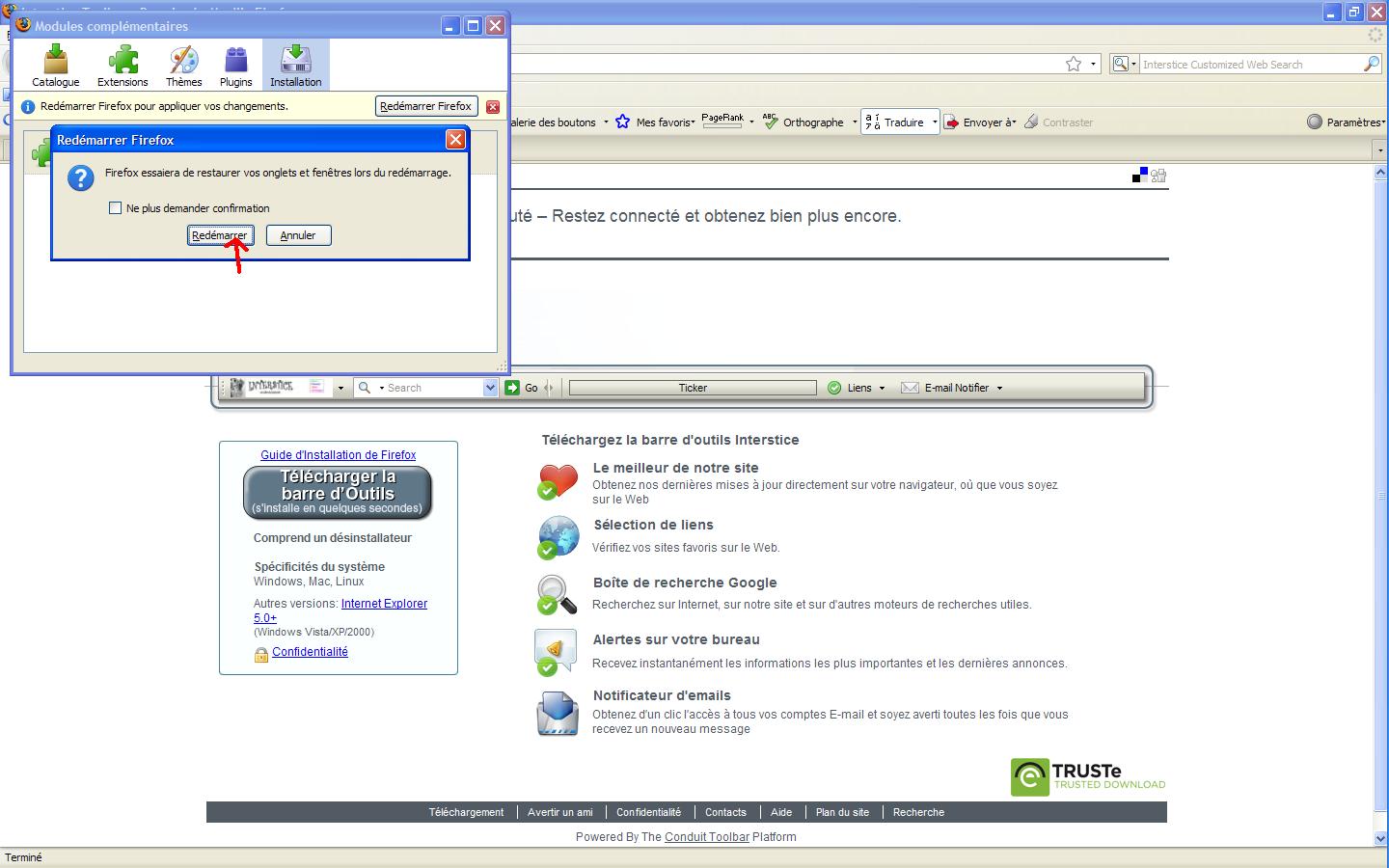The width and height of the screenshot is (1389, 868).
Task: Click the Orthographe spell-check icon
Action: pyautogui.click(x=771, y=122)
